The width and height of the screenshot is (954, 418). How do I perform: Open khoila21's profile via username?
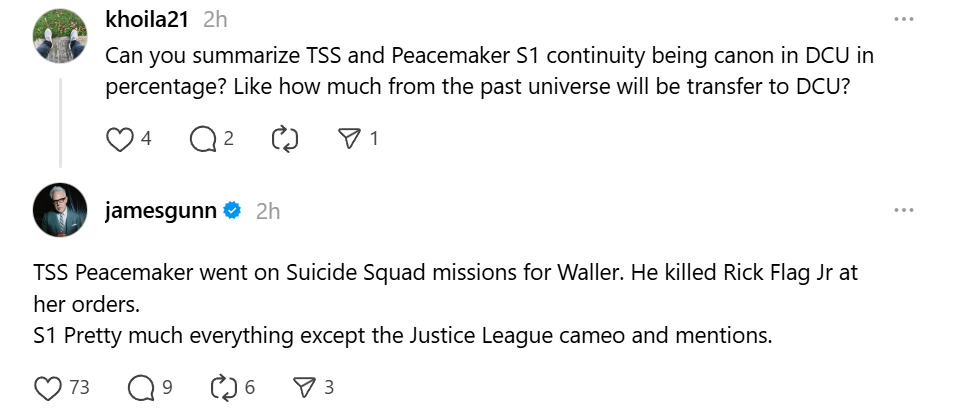point(147,19)
